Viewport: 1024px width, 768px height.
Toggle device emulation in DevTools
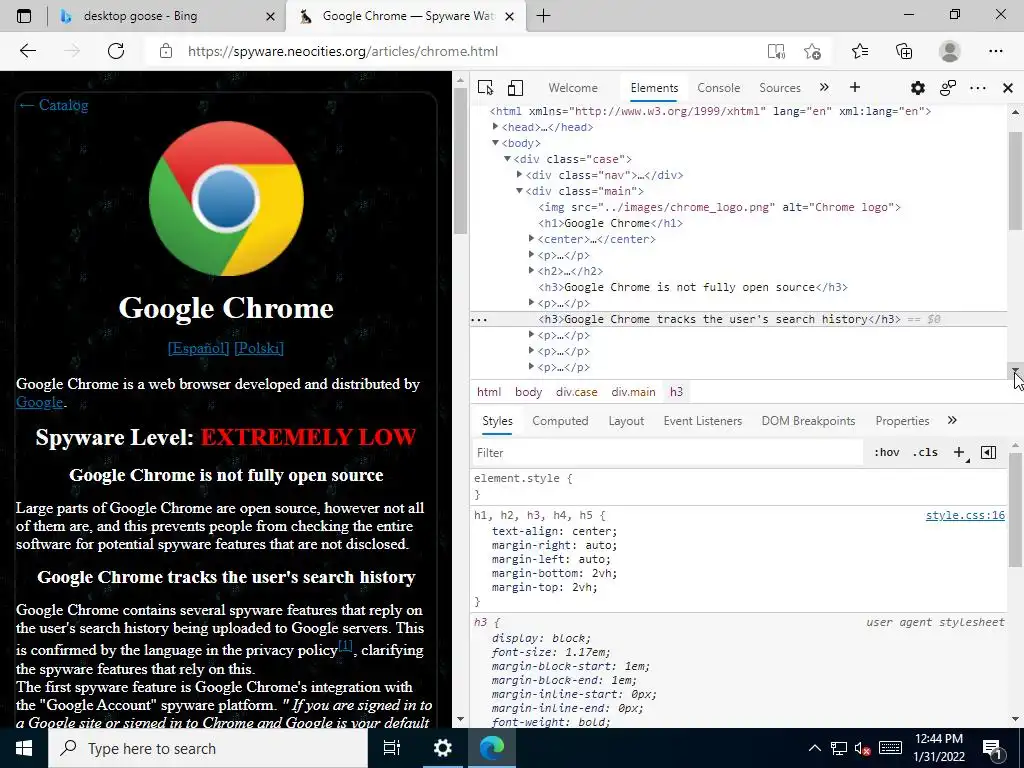(515, 88)
